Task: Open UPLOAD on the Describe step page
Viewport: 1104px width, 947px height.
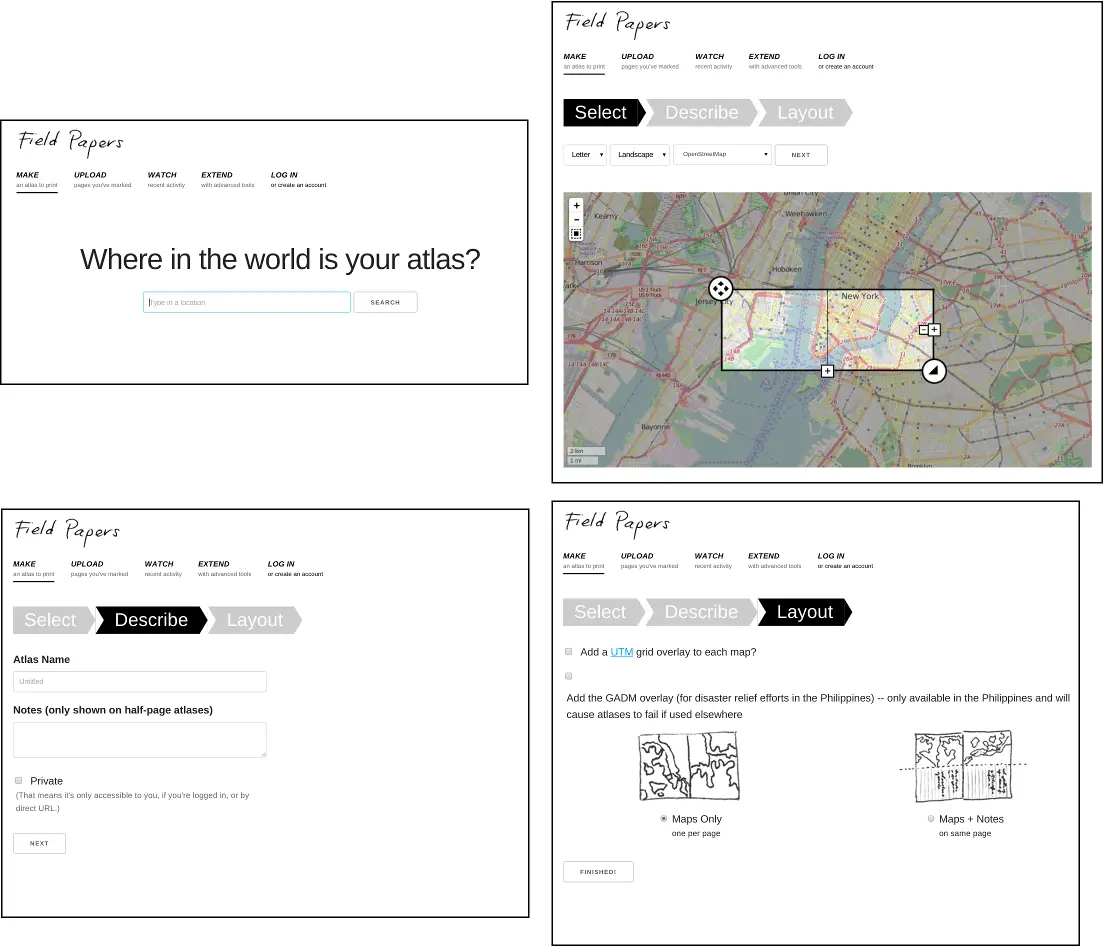Action: click(99, 569)
